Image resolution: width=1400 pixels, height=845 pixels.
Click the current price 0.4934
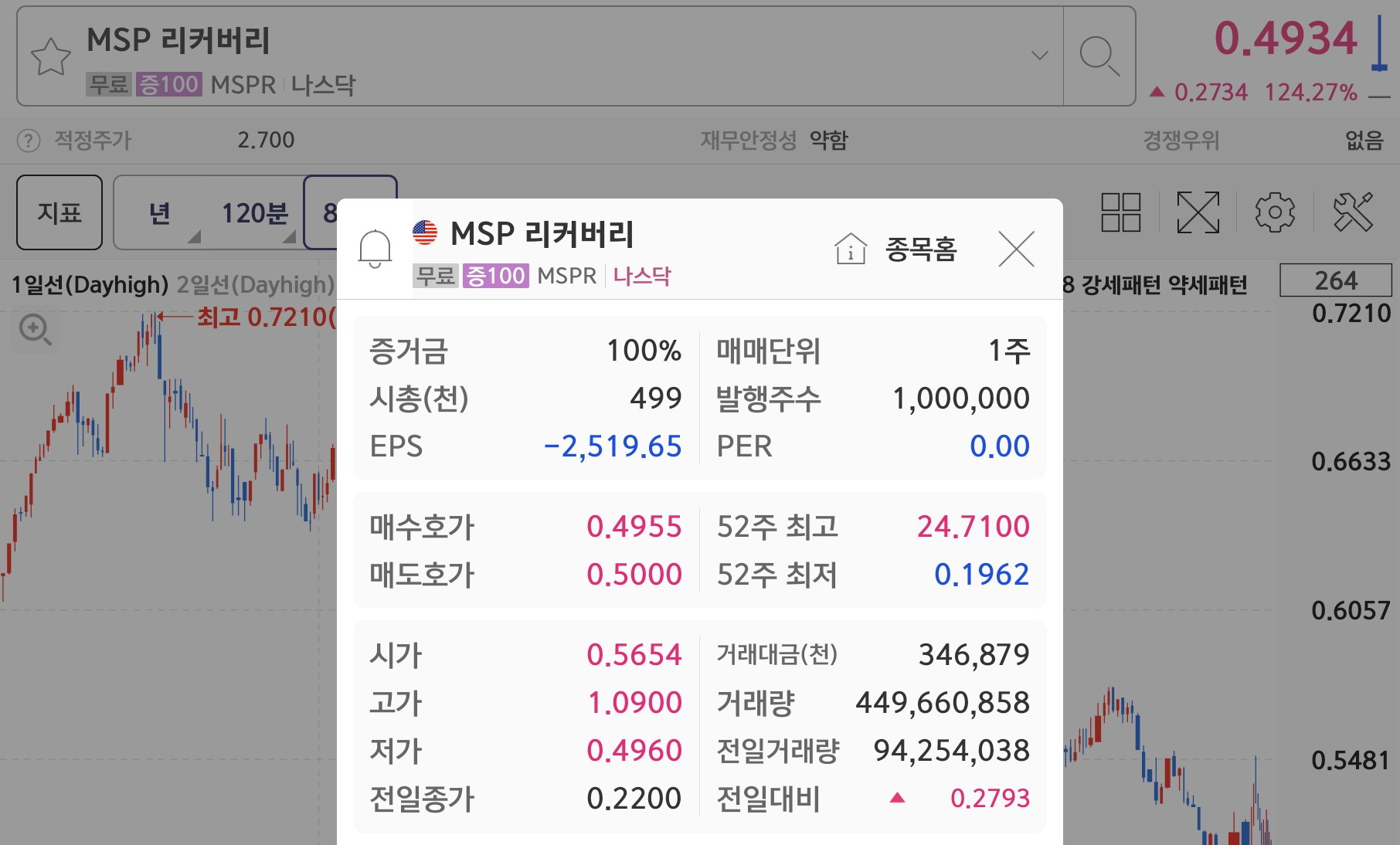pyautogui.click(x=1286, y=39)
